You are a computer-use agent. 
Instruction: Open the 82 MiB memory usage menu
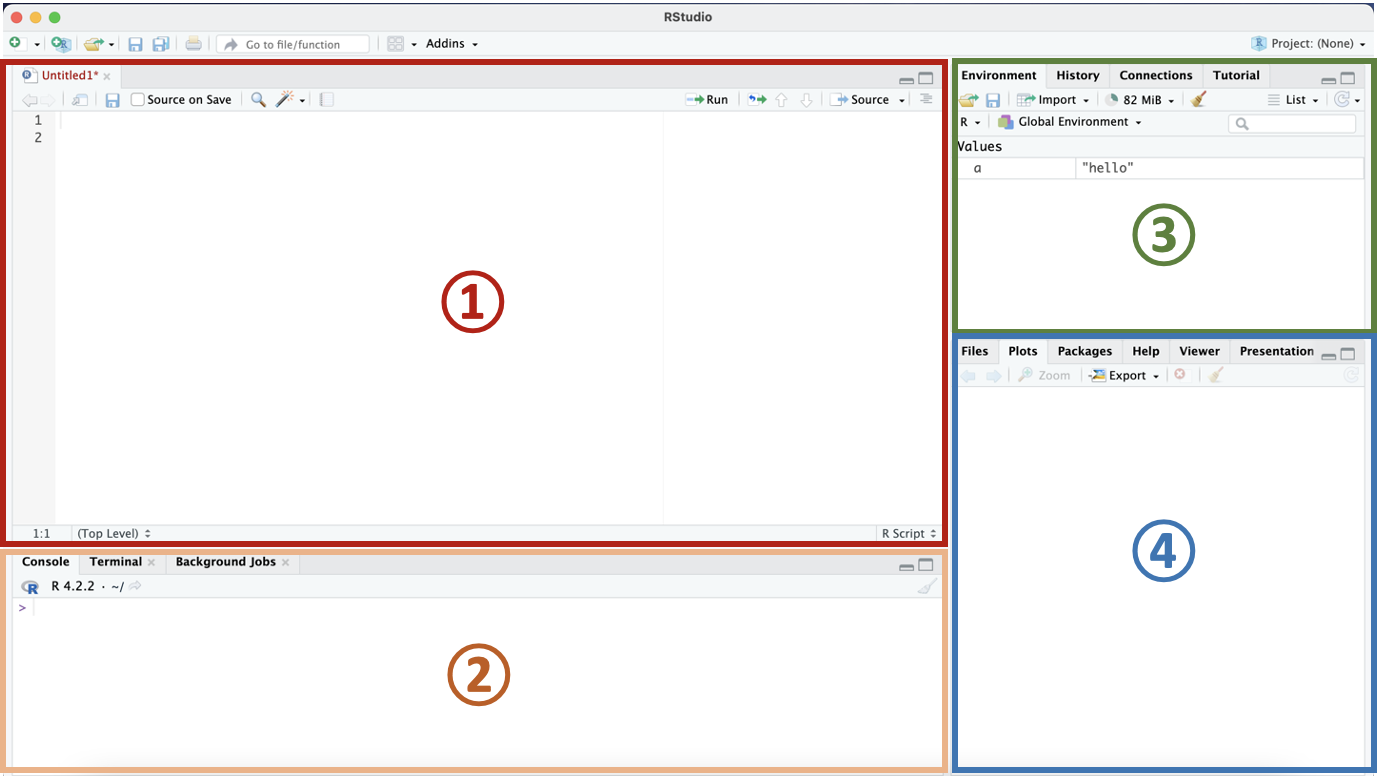(1140, 100)
